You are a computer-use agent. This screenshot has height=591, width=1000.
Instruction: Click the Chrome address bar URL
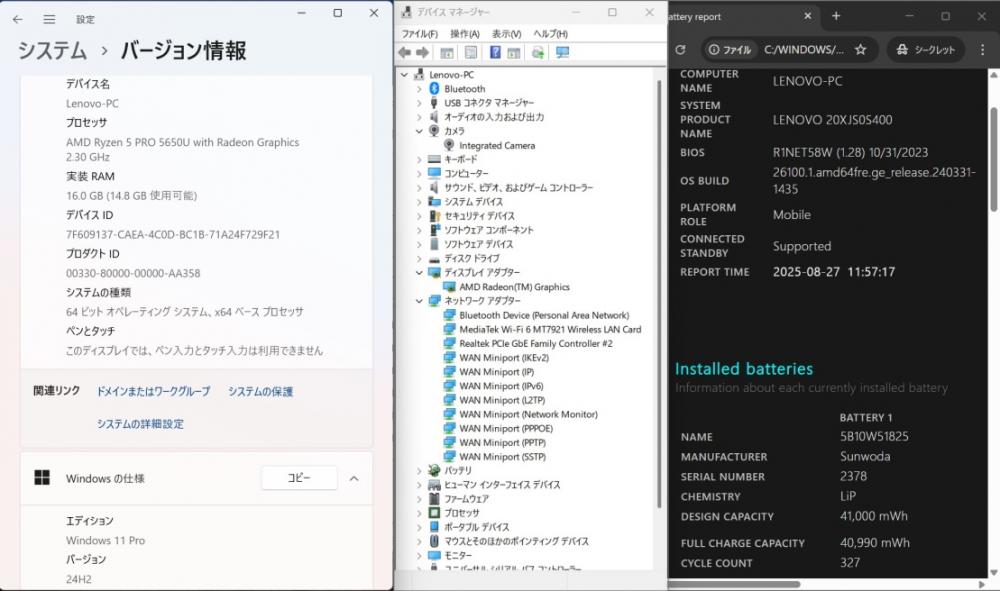pyautogui.click(x=804, y=50)
